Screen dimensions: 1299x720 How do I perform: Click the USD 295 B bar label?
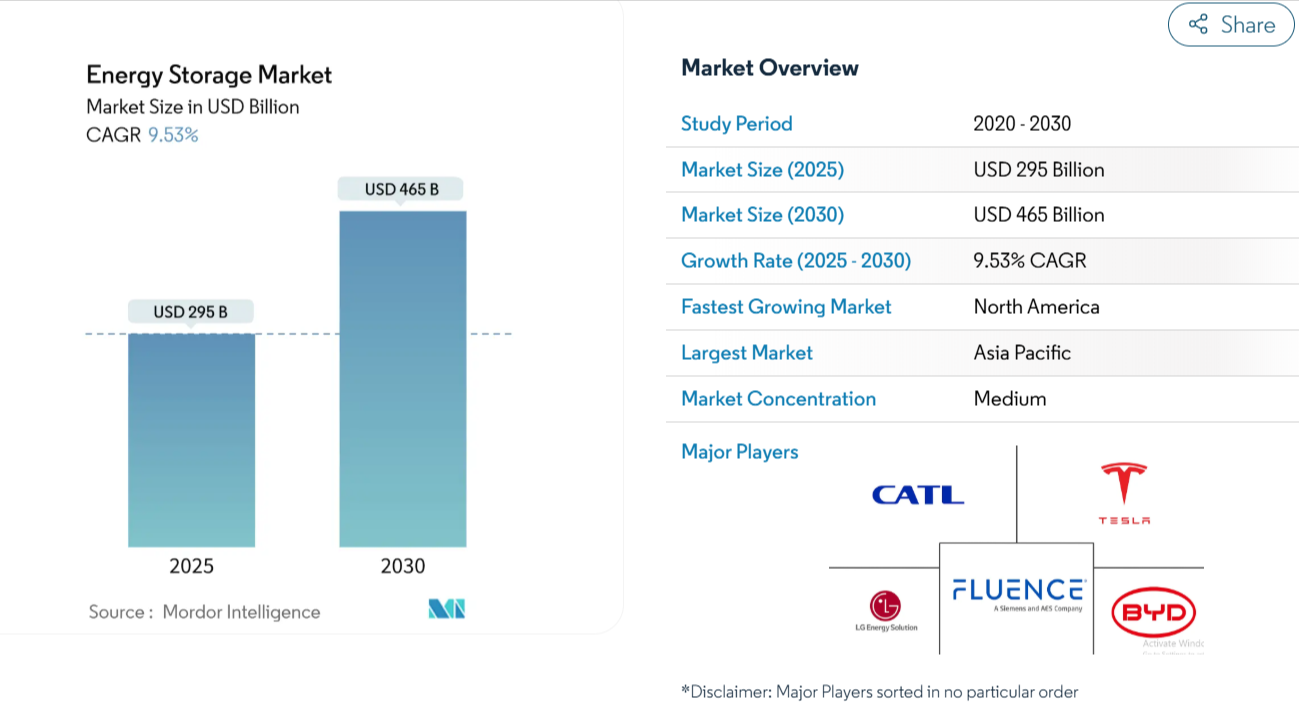(190, 312)
